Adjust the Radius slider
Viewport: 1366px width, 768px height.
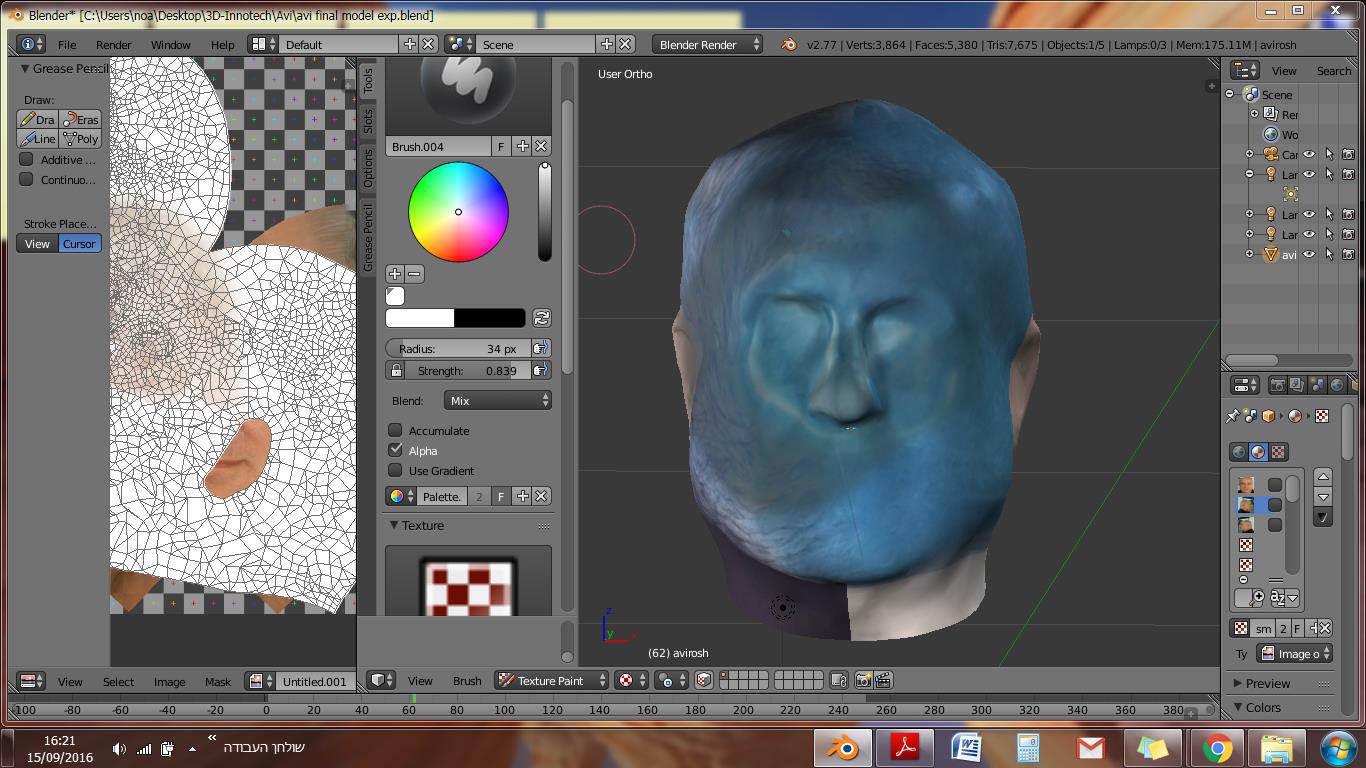458,348
